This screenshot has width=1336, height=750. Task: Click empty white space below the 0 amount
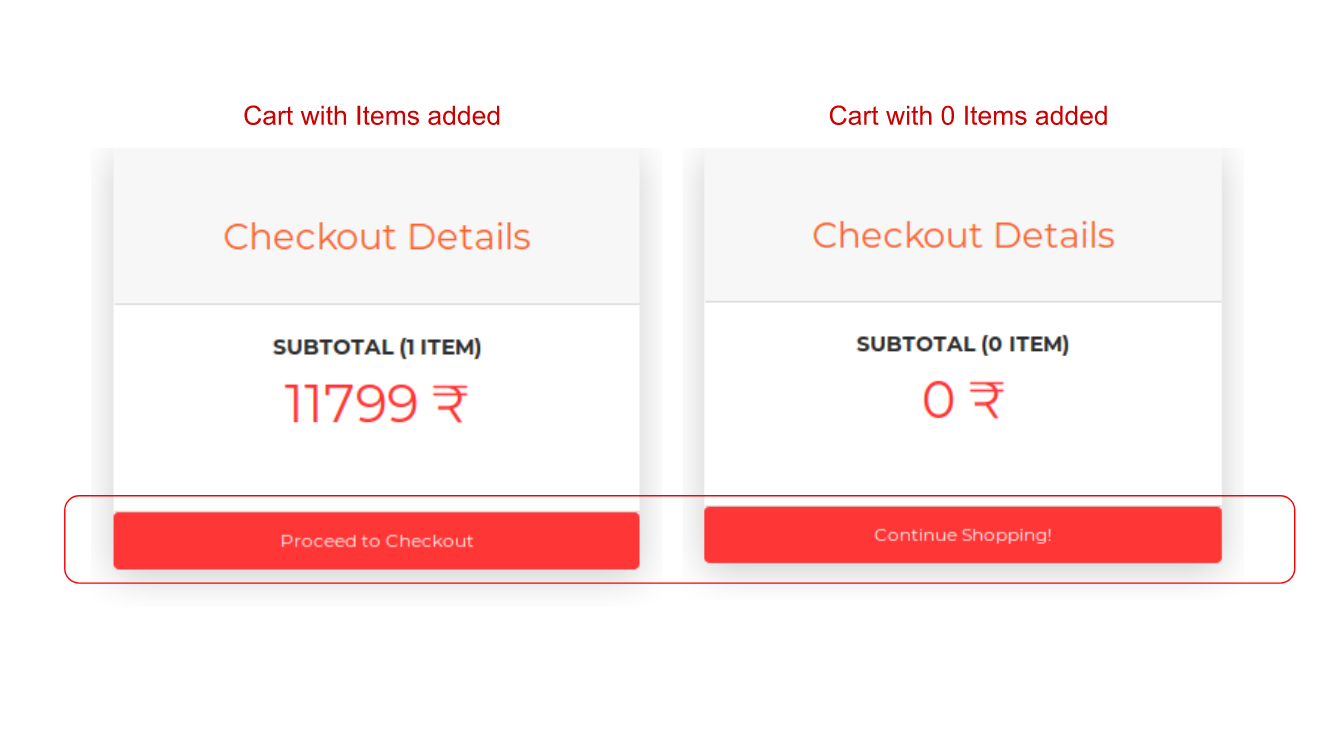962,460
